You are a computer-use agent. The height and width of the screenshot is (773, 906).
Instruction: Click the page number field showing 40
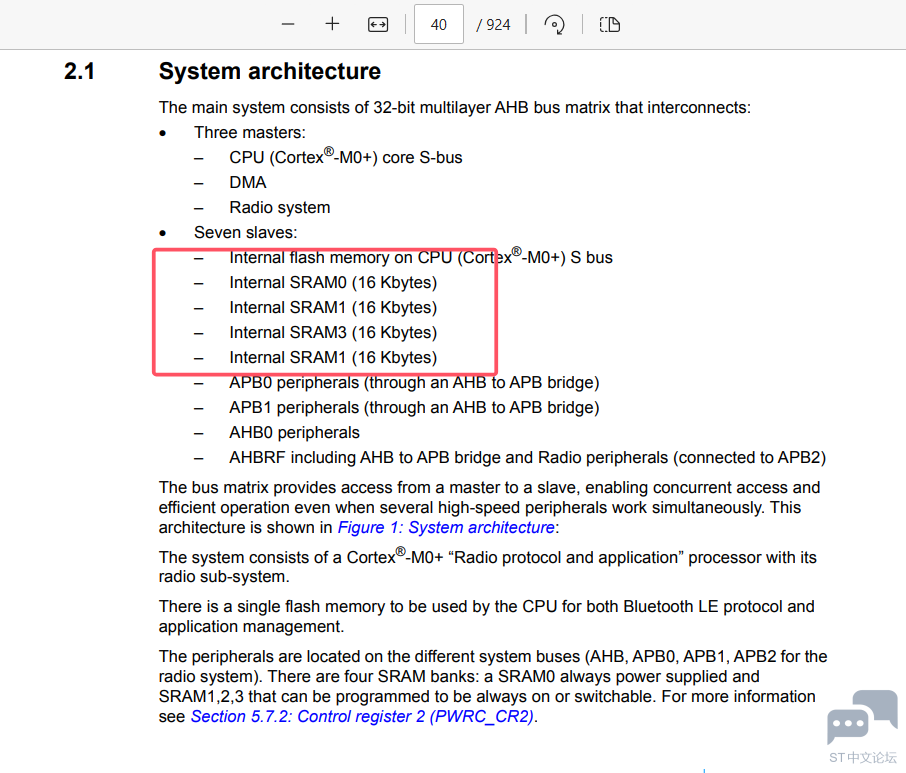point(439,24)
